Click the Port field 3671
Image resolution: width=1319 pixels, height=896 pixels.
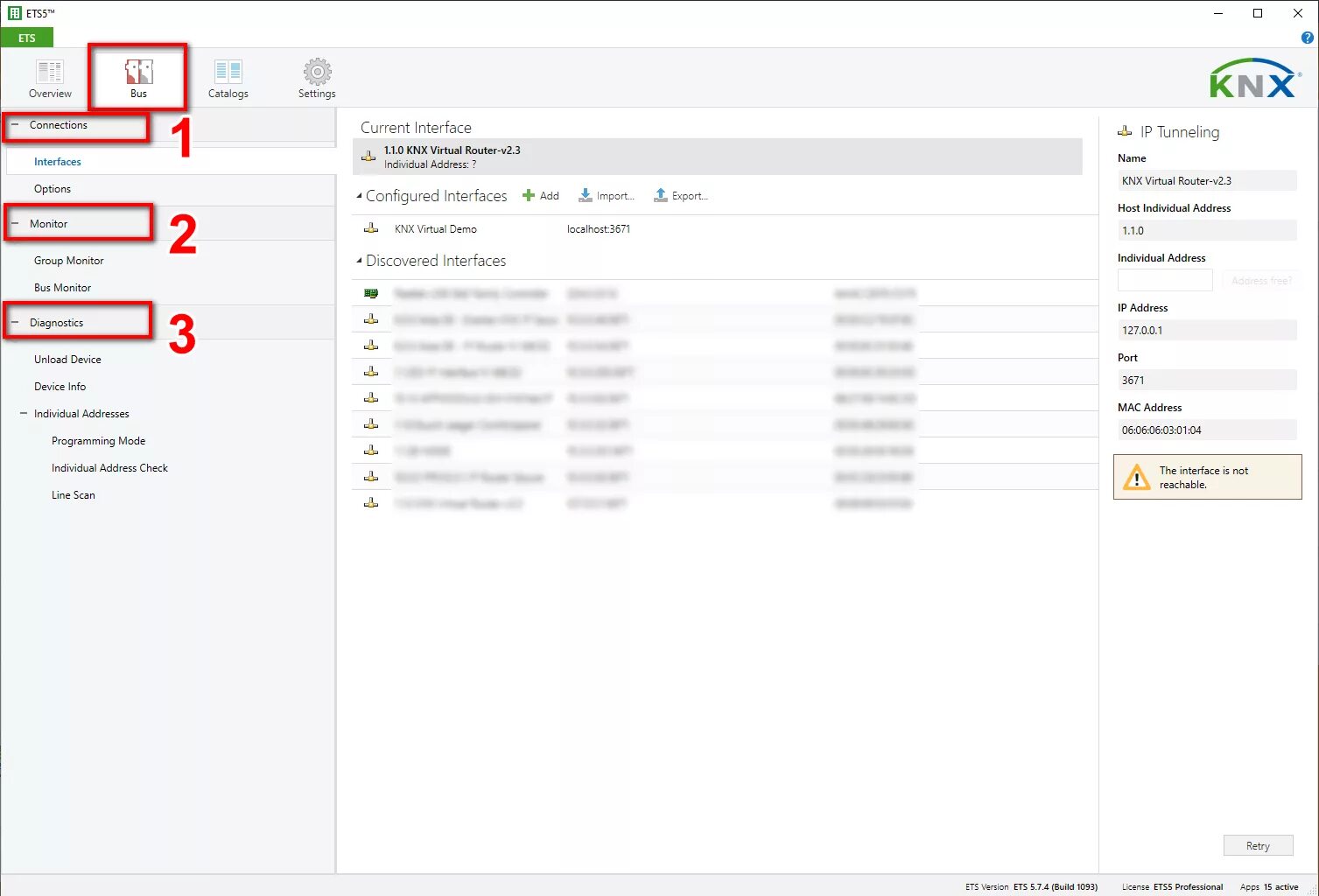(1207, 380)
